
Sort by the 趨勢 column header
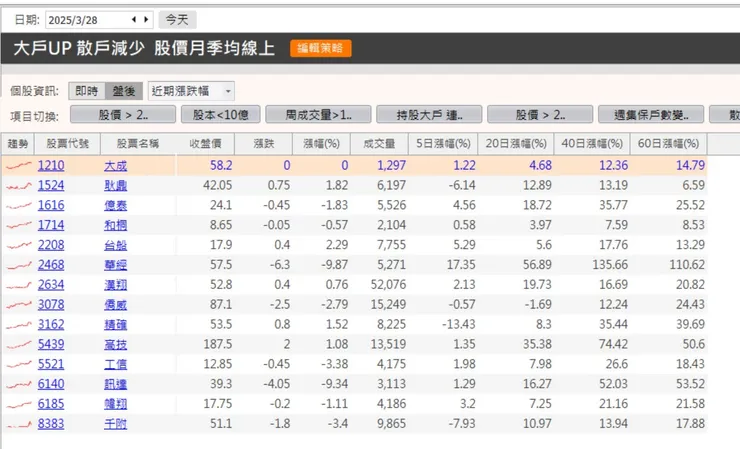[17, 144]
